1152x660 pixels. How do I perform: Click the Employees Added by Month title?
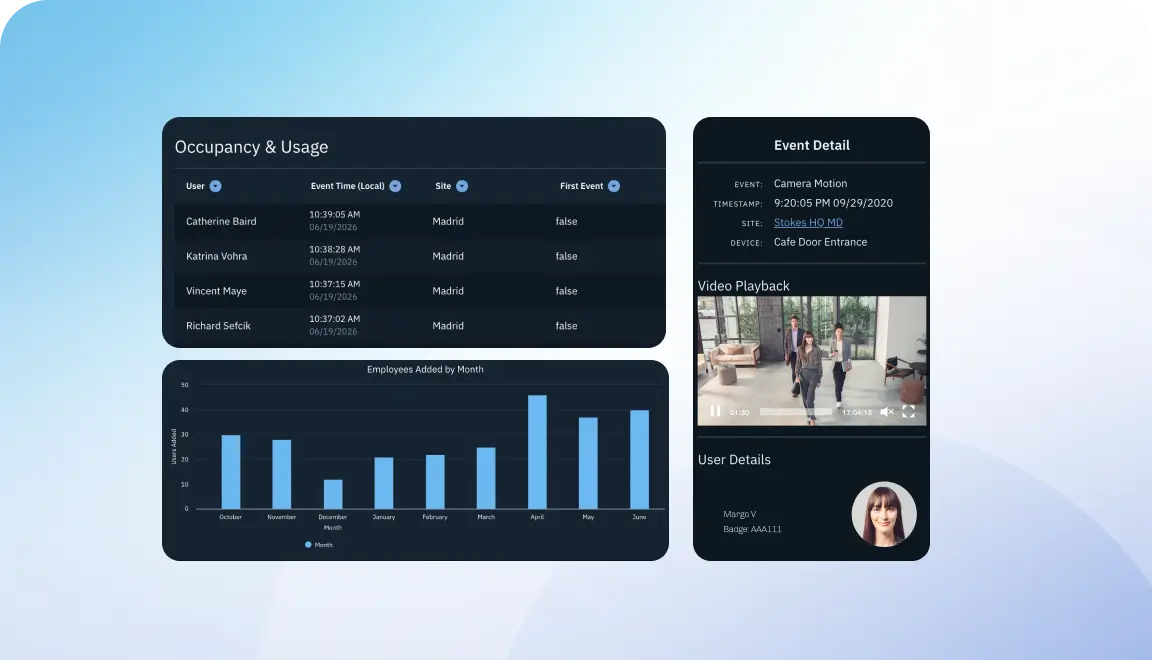pyautogui.click(x=425, y=370)
